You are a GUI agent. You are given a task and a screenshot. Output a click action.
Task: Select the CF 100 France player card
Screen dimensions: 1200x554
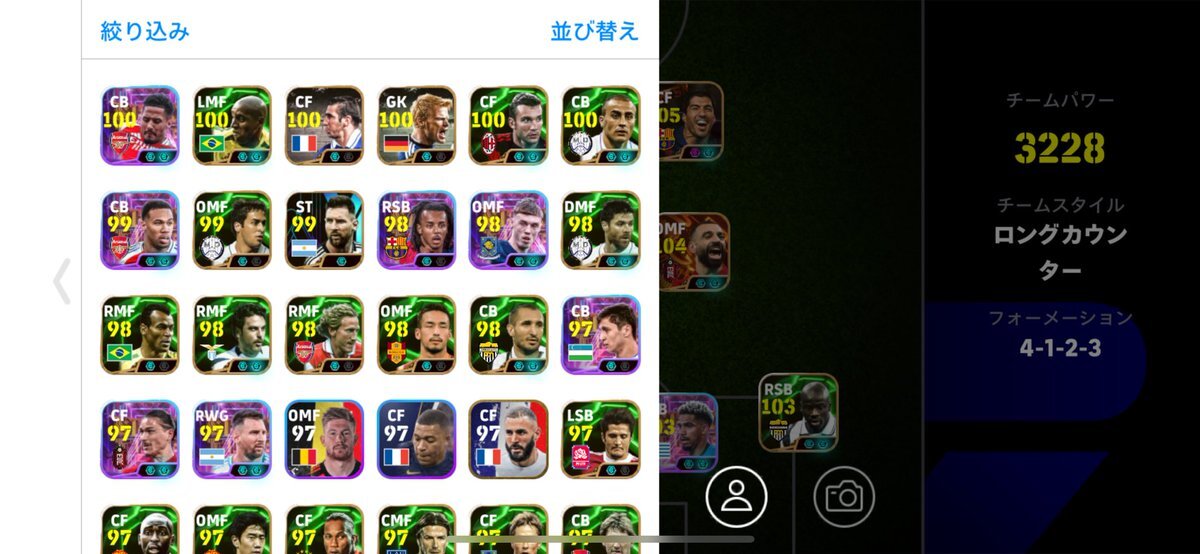click(324, 125)
